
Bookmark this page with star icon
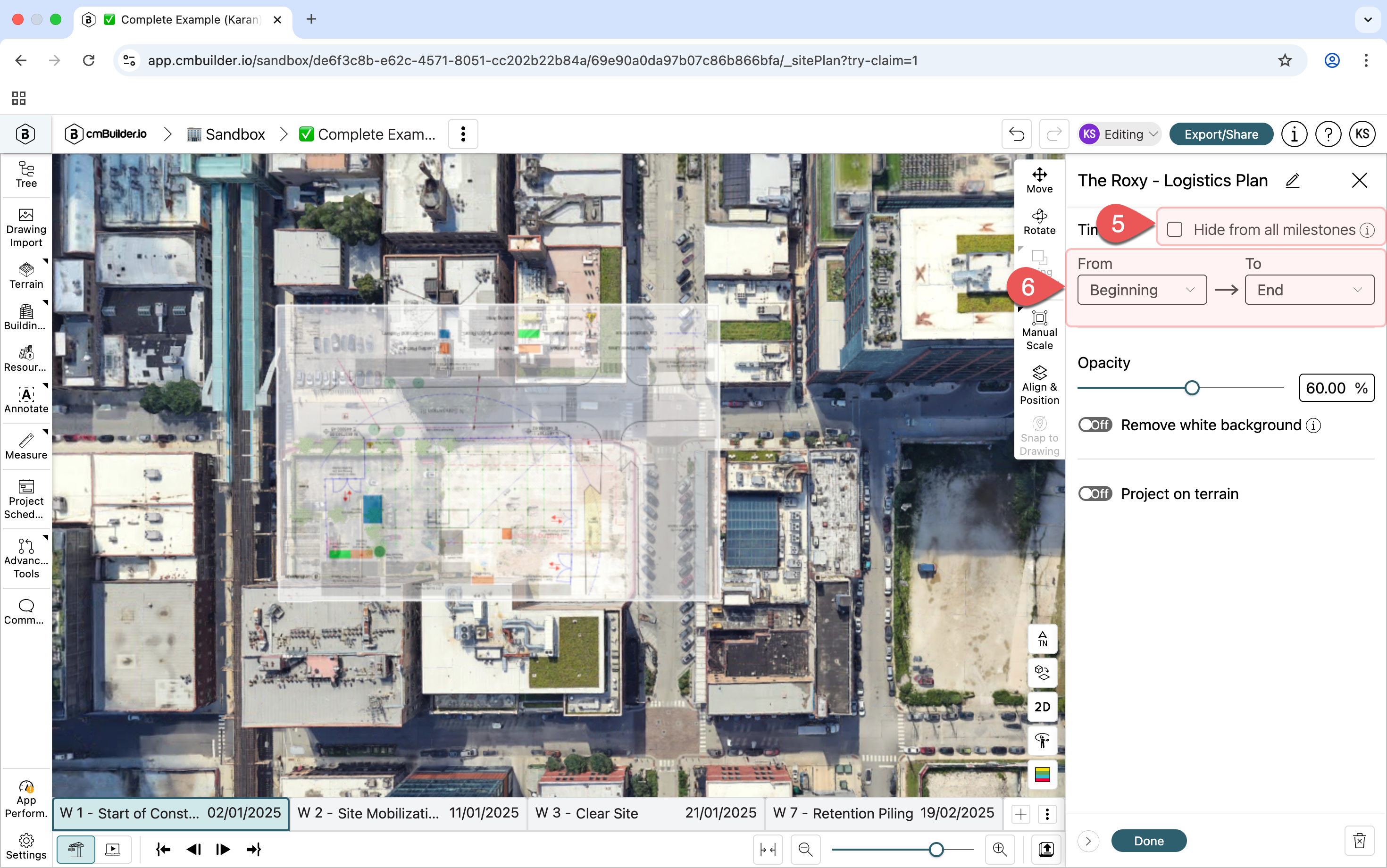(1285, 60)
